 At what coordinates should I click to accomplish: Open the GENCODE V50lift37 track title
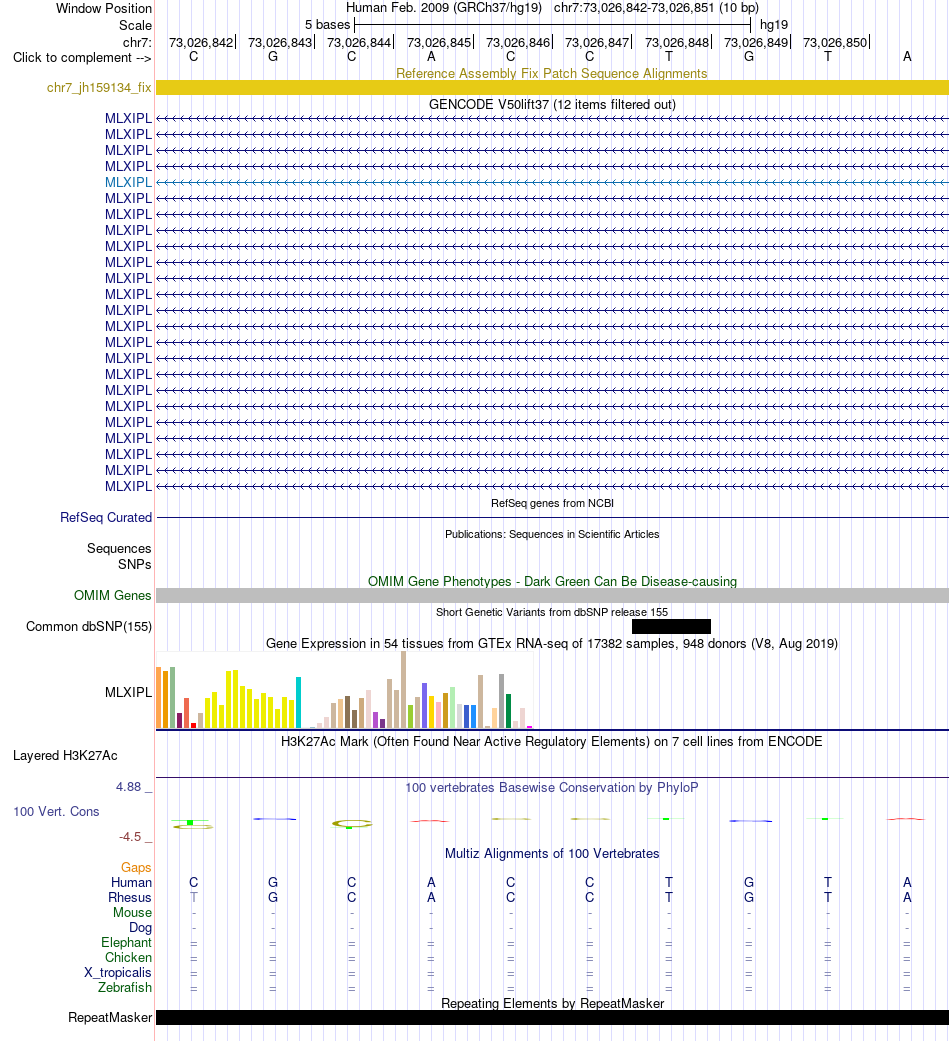point(552,104)
